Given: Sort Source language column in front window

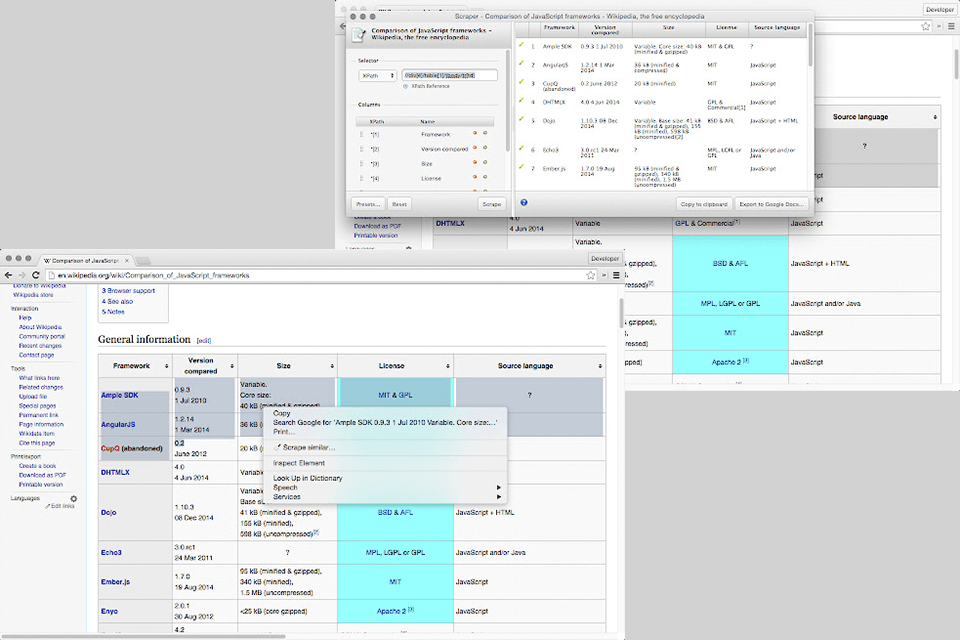Looking at the screenshot, I should (601, 366).
